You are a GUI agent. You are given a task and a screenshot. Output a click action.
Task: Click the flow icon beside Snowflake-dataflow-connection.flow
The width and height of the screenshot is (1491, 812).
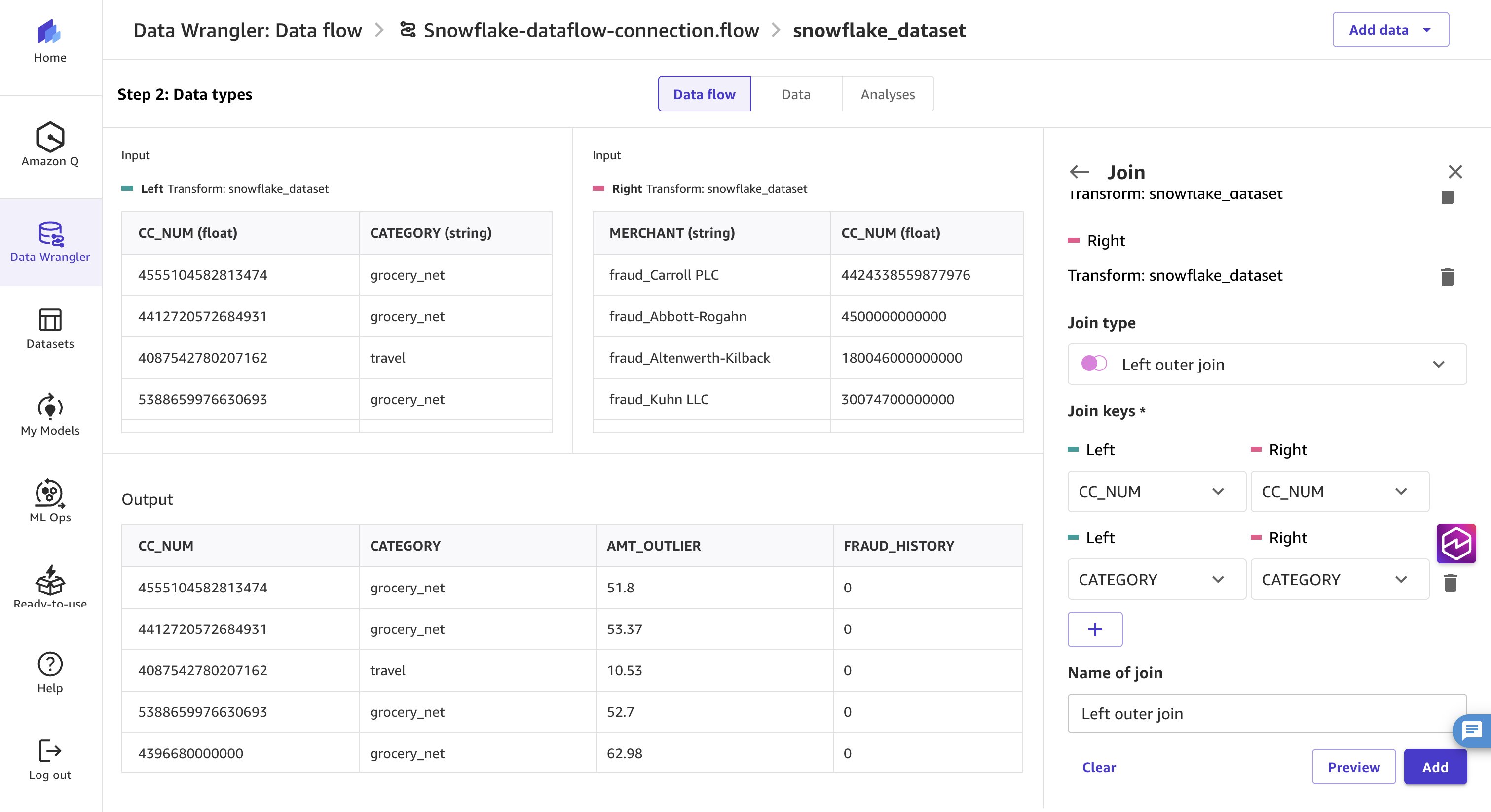[x=408, y=30]
